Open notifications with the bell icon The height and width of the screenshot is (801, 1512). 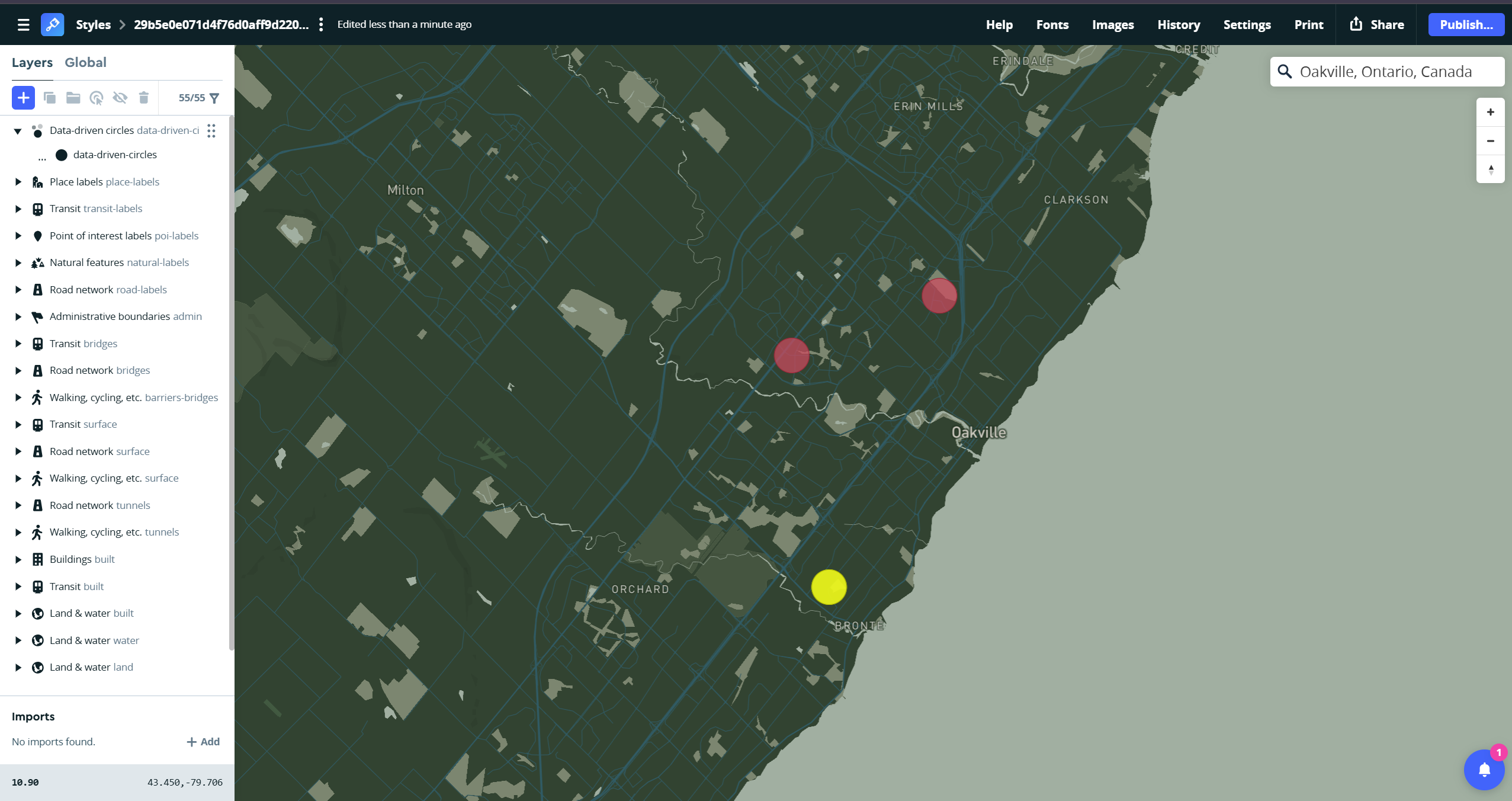click(1484, 770)
